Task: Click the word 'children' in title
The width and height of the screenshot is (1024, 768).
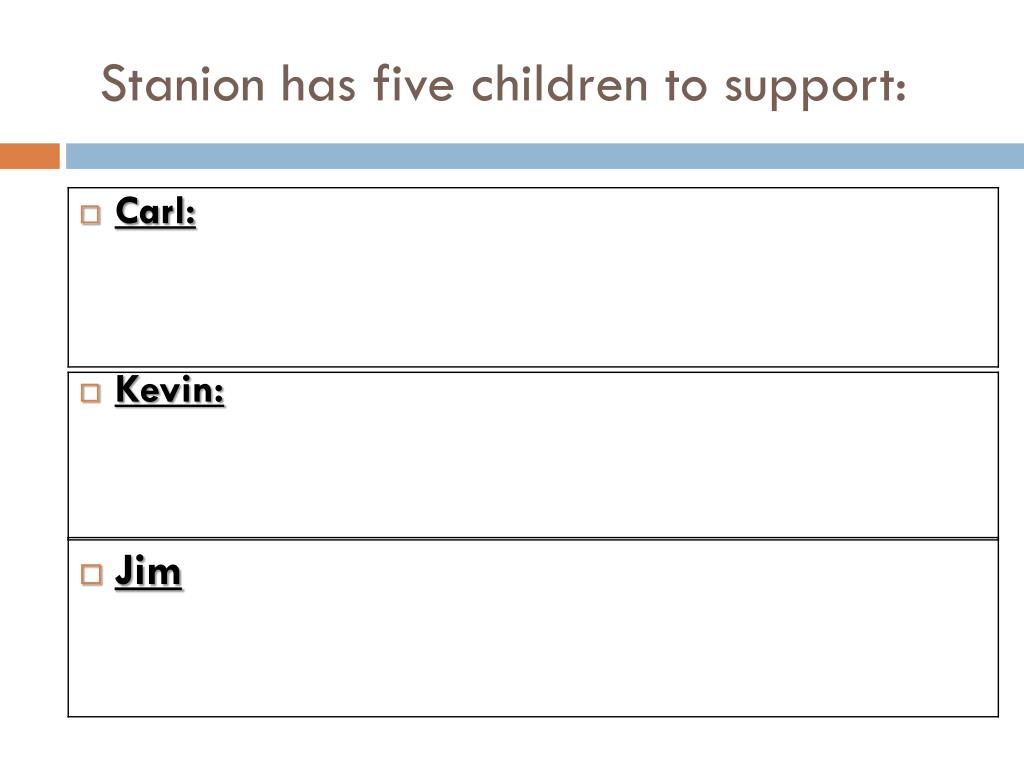Action: coord(560,84)
